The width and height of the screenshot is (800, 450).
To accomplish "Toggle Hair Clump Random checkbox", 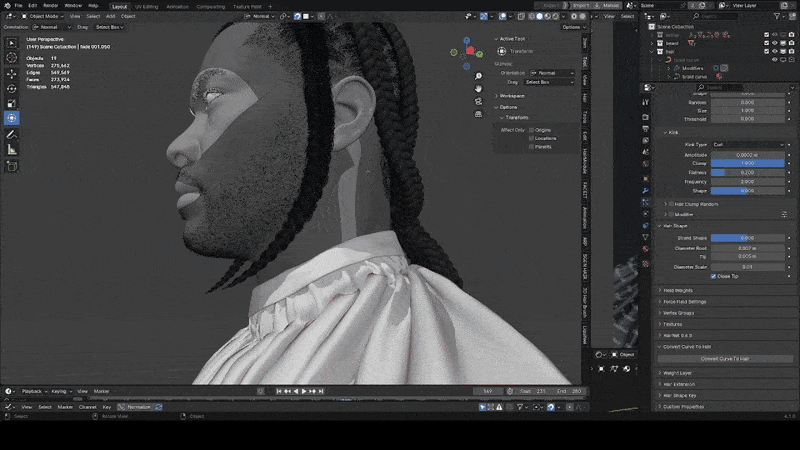I will [671, 204].
